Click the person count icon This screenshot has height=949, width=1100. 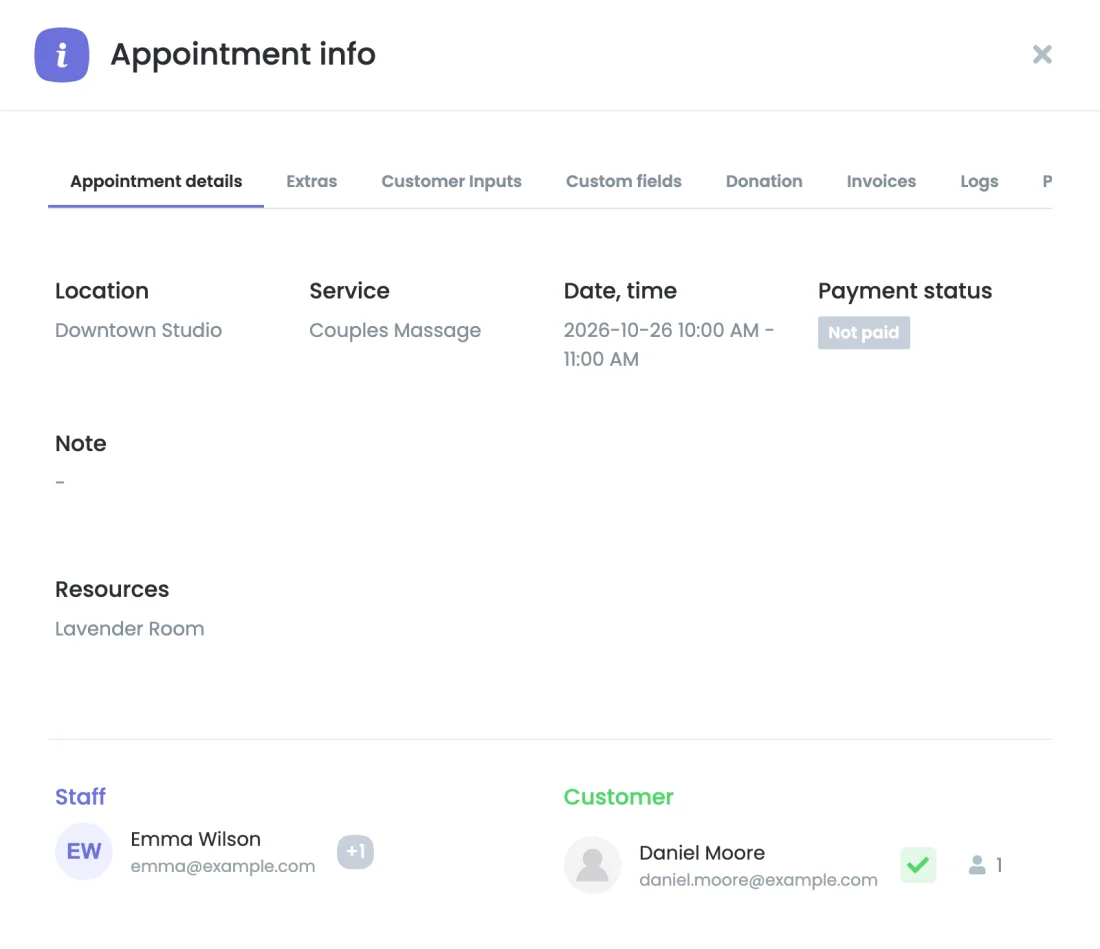click(x=977, y=865)
